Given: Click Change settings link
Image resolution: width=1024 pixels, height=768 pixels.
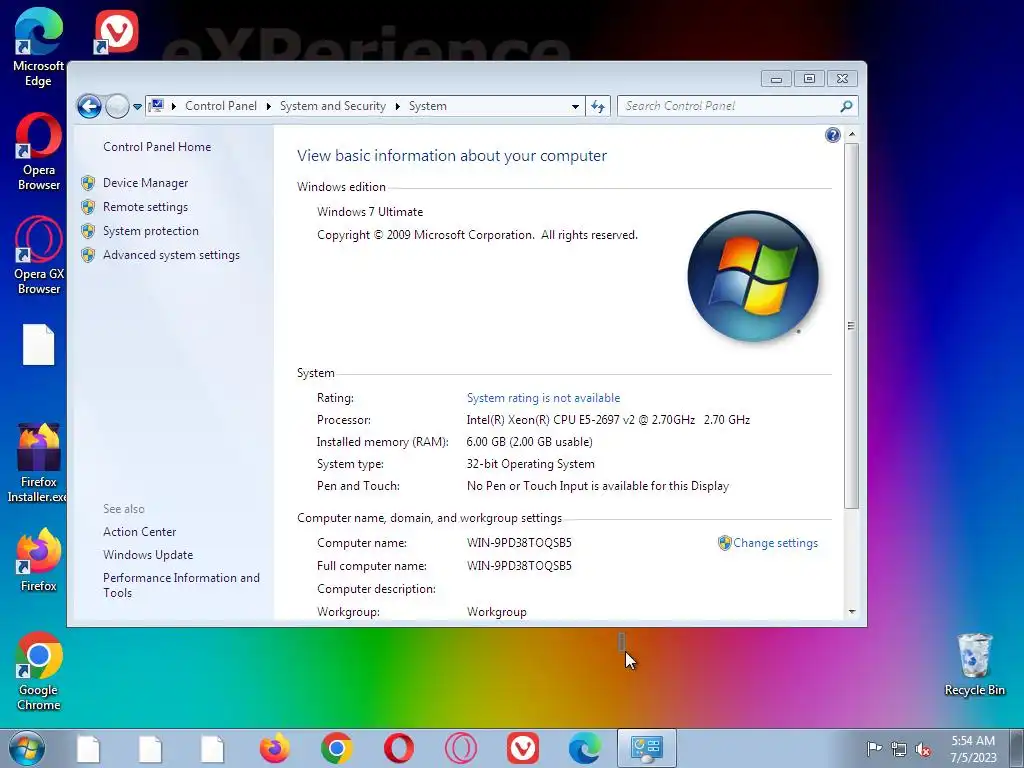Looking at the screenshot, I should click(x=775, y=543).
